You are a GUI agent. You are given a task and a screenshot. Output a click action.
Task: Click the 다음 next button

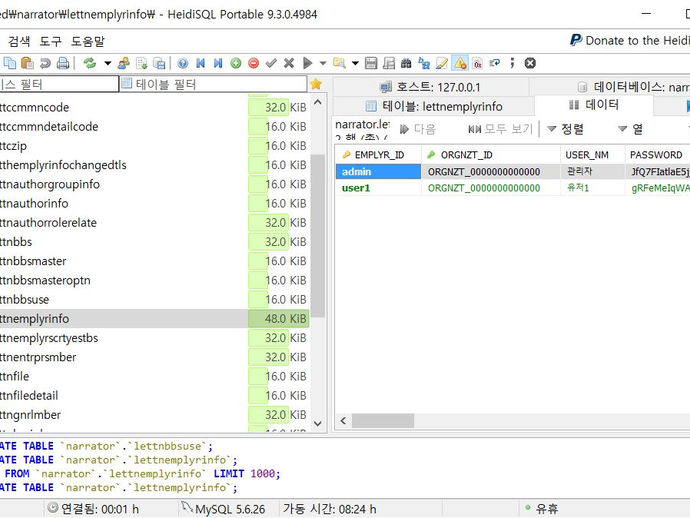click(418, 129)
